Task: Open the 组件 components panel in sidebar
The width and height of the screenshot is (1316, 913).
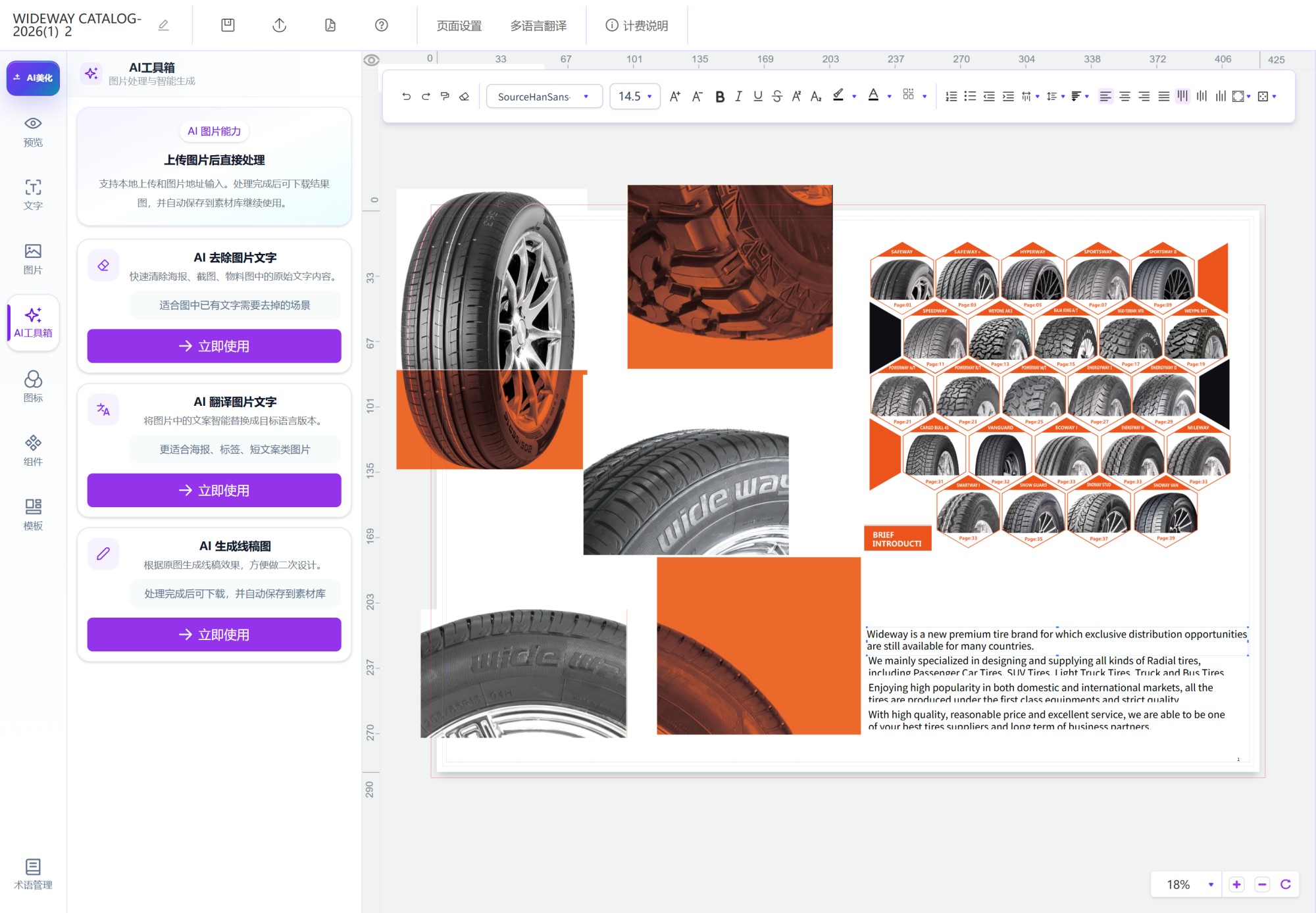Action: tap(33, 451)
